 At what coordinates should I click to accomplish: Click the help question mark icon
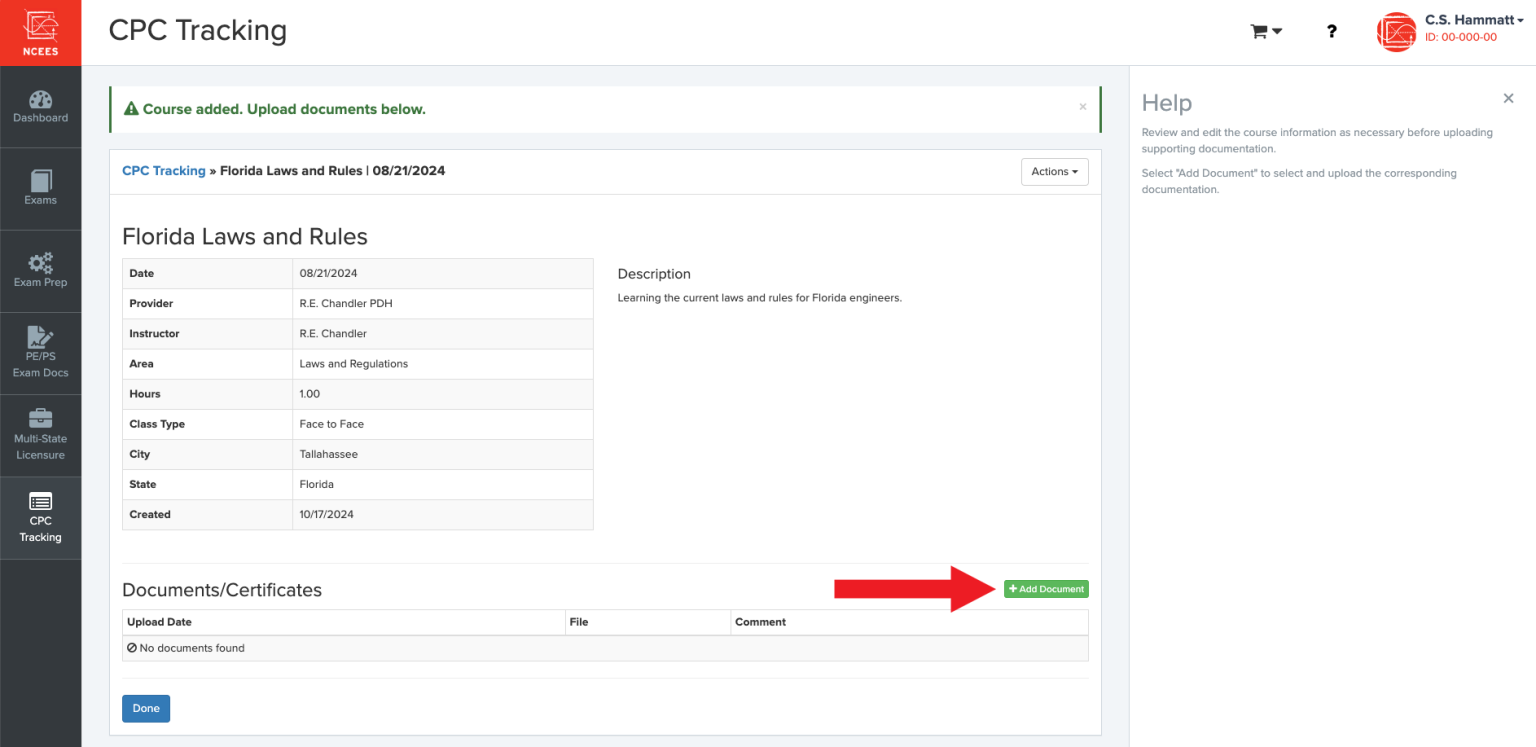coord(1331,31)
